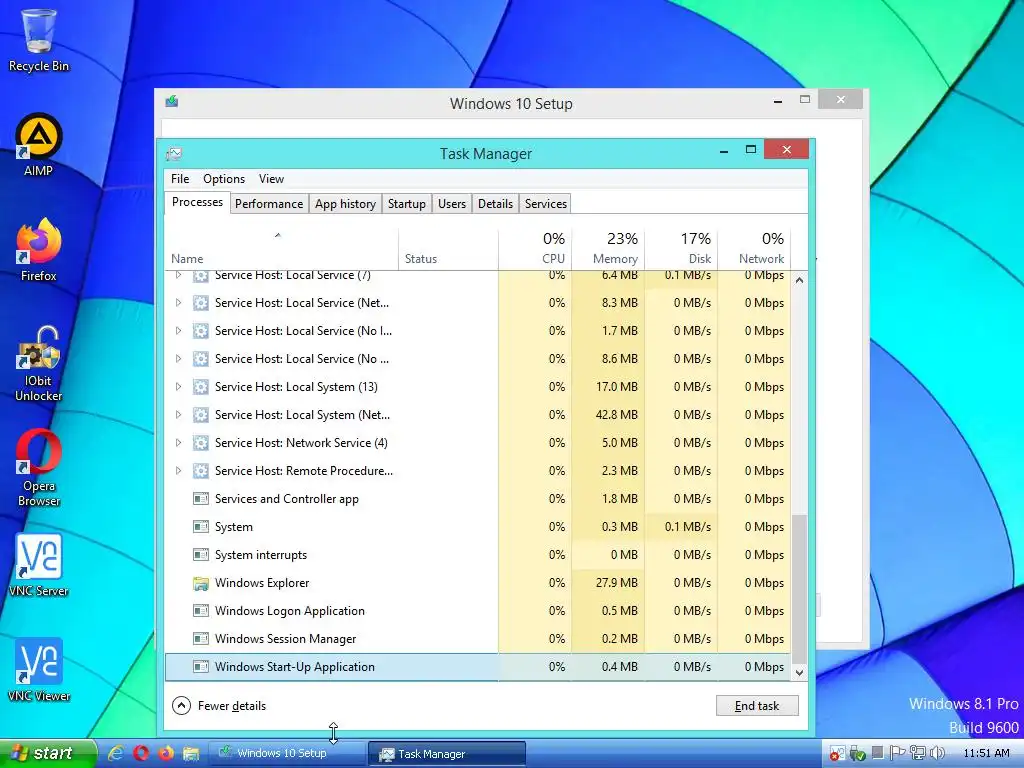Click the green shield tray icon
This screenshot has height=768, width=1024.
point(857,754)
